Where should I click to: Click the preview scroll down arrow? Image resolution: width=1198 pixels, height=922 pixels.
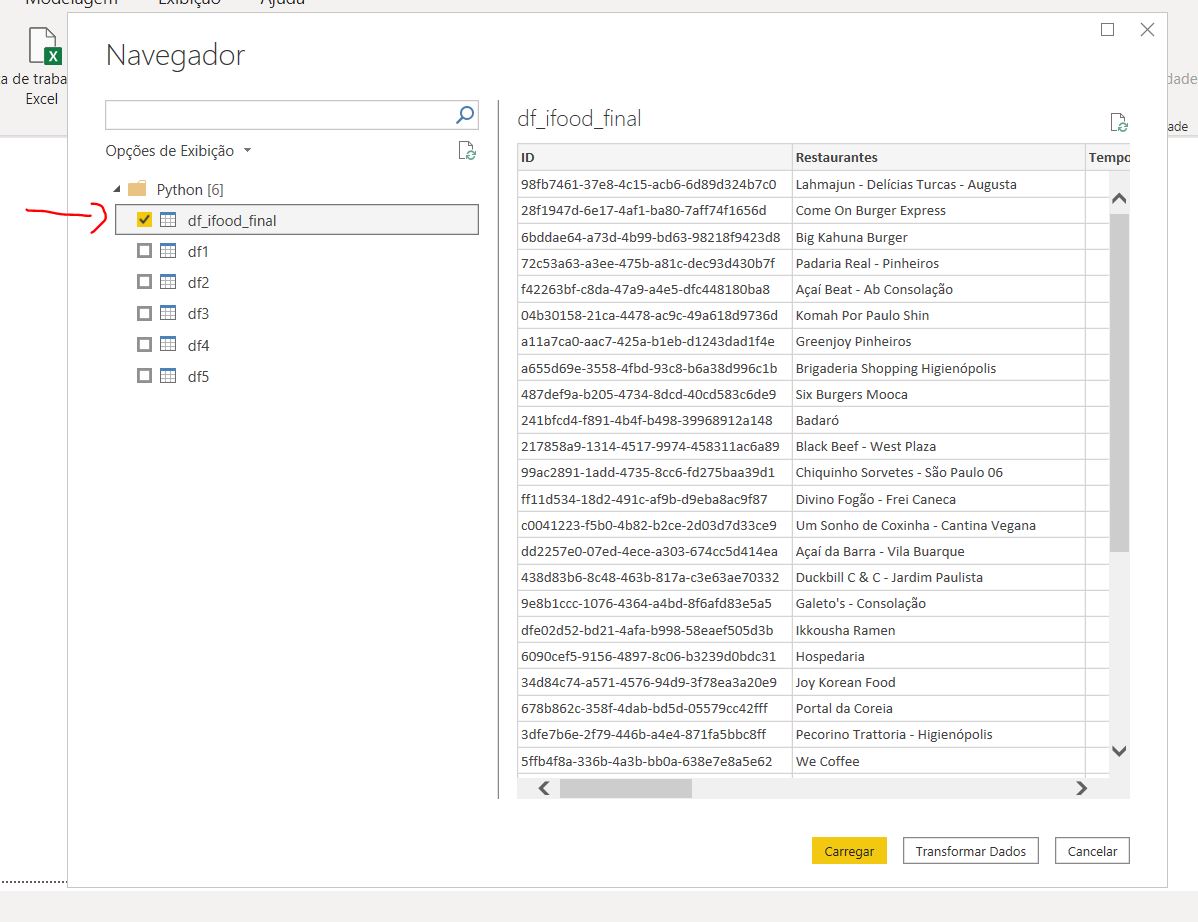tap(1119, 751)
